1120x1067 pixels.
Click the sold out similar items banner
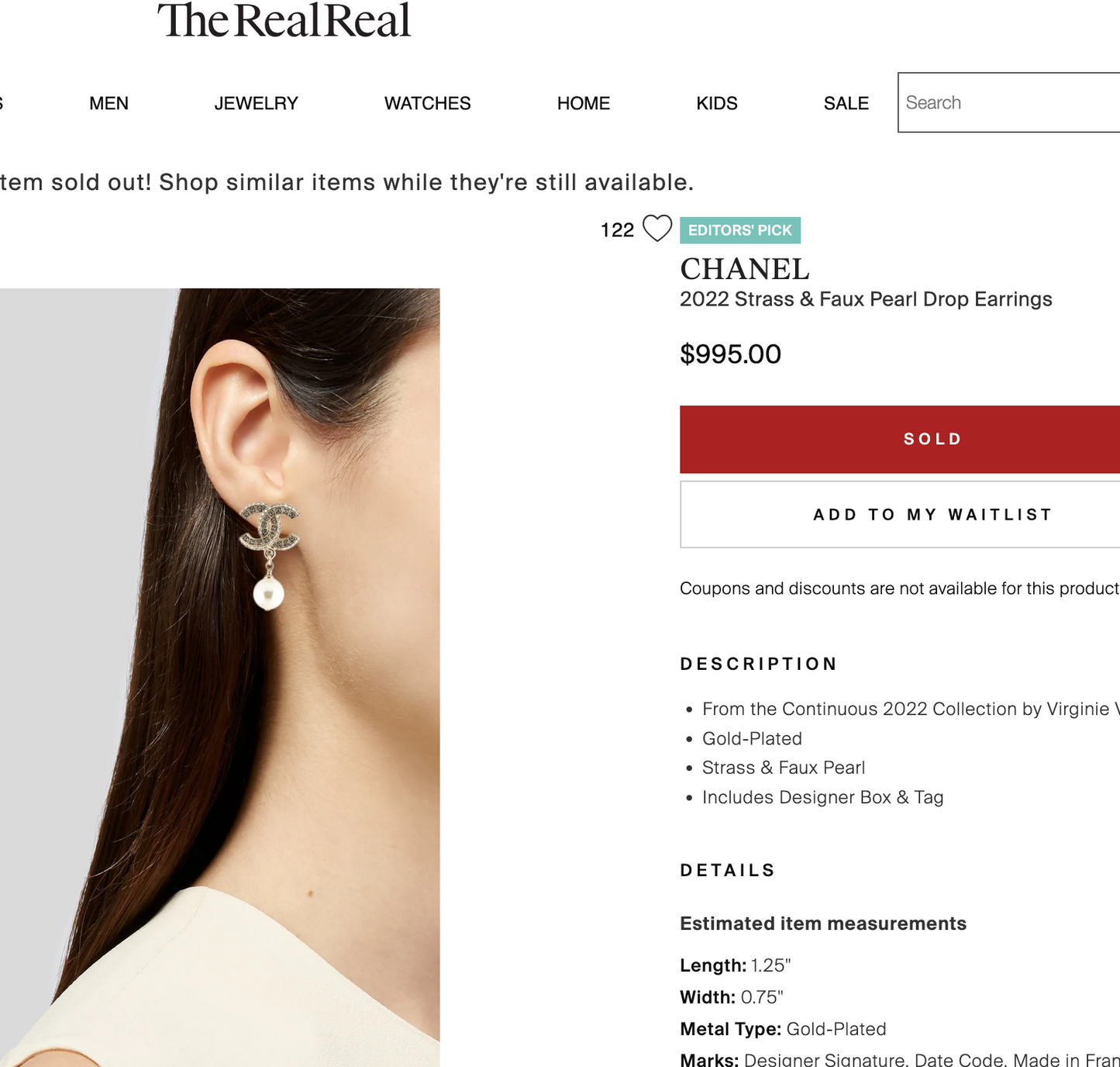click(346, 182)
